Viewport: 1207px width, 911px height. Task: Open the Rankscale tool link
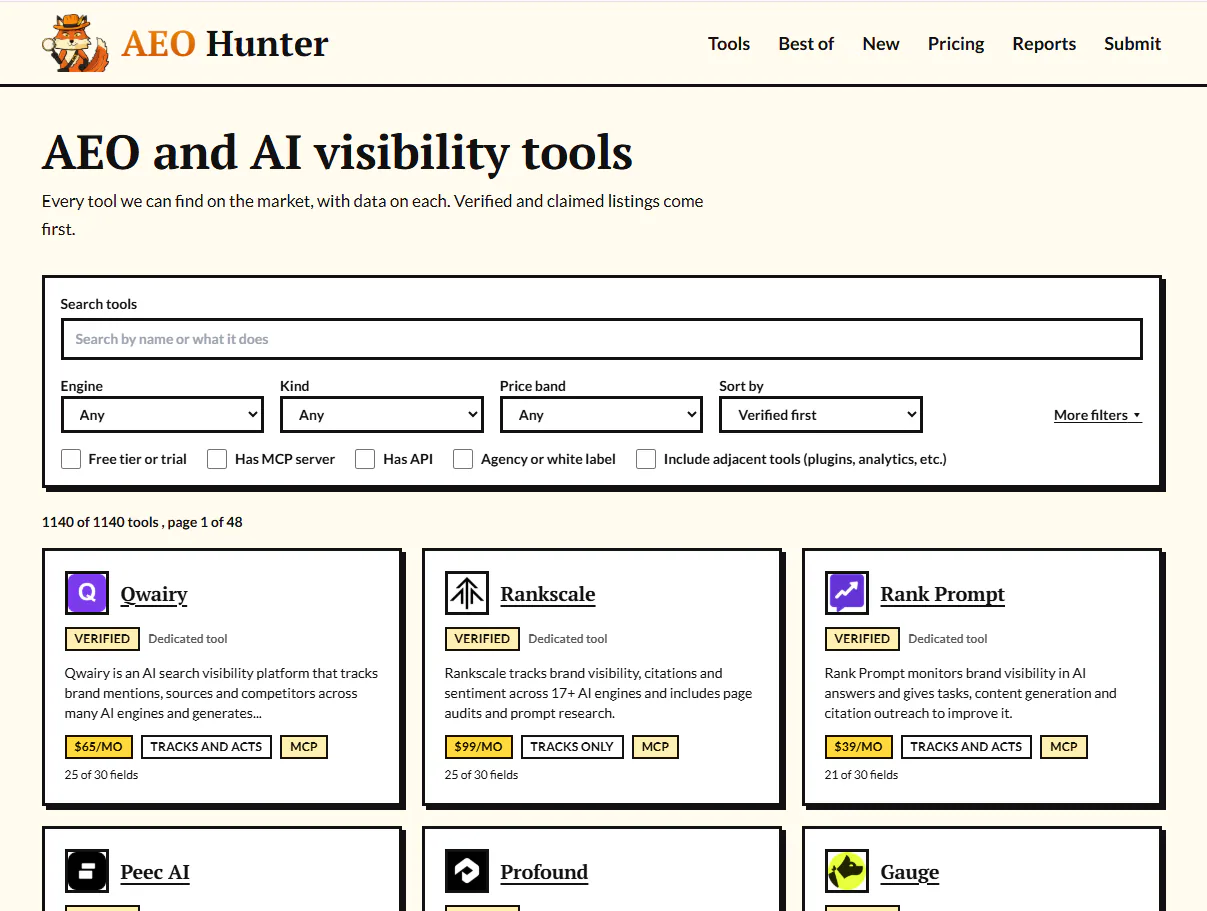(x=548, y=594)
